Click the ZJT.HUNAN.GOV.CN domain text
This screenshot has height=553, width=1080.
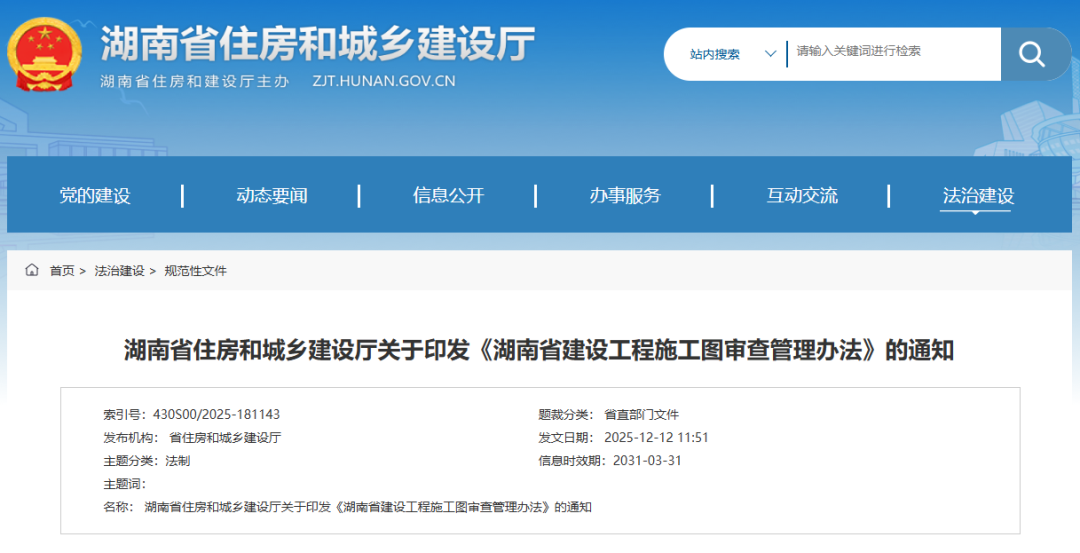pos(383,82)
